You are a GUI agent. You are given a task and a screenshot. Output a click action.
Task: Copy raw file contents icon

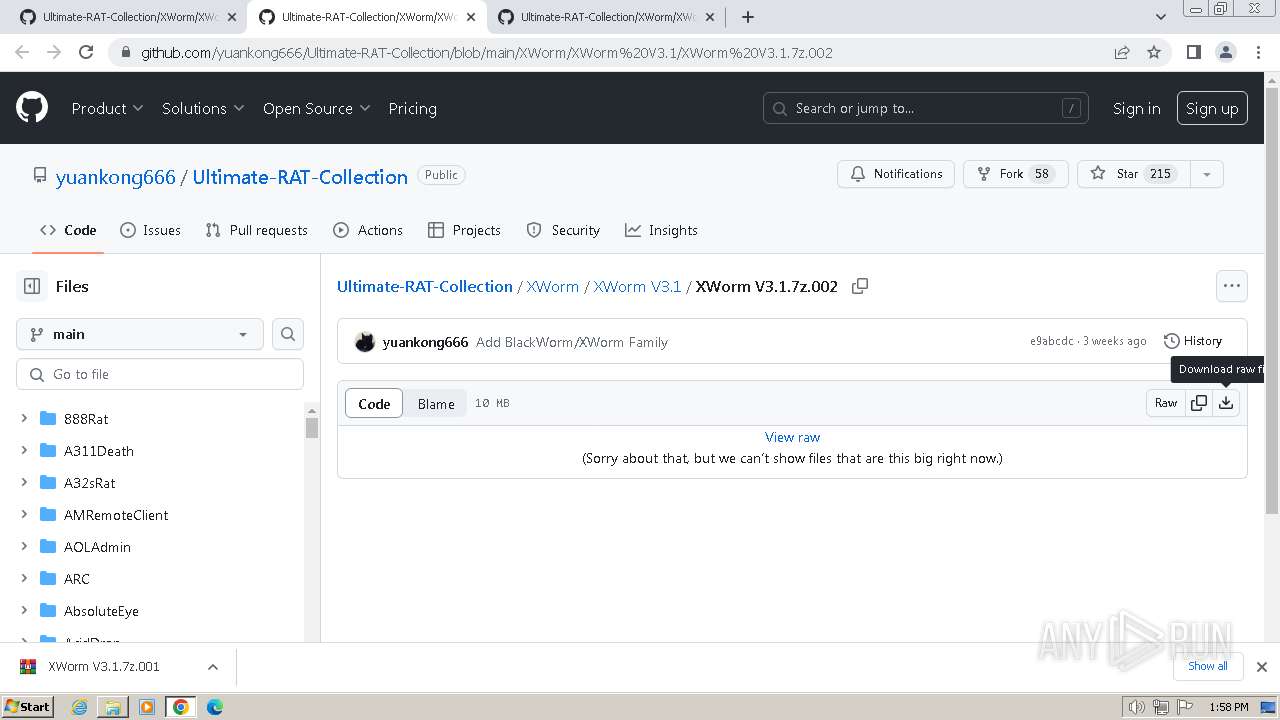tap(1199, 403)
